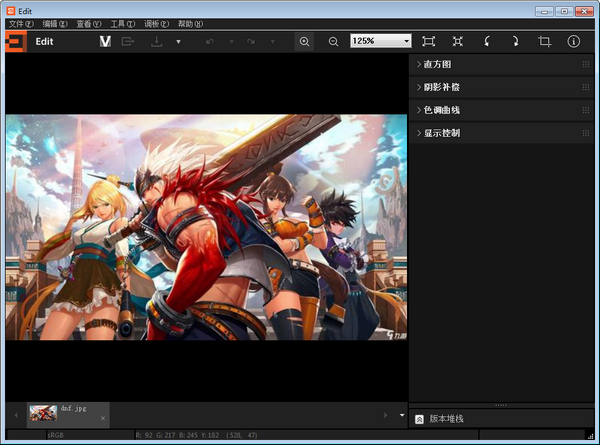Open the image information panel icon
The width and height of the screenshot is (600, 445).
574,41
